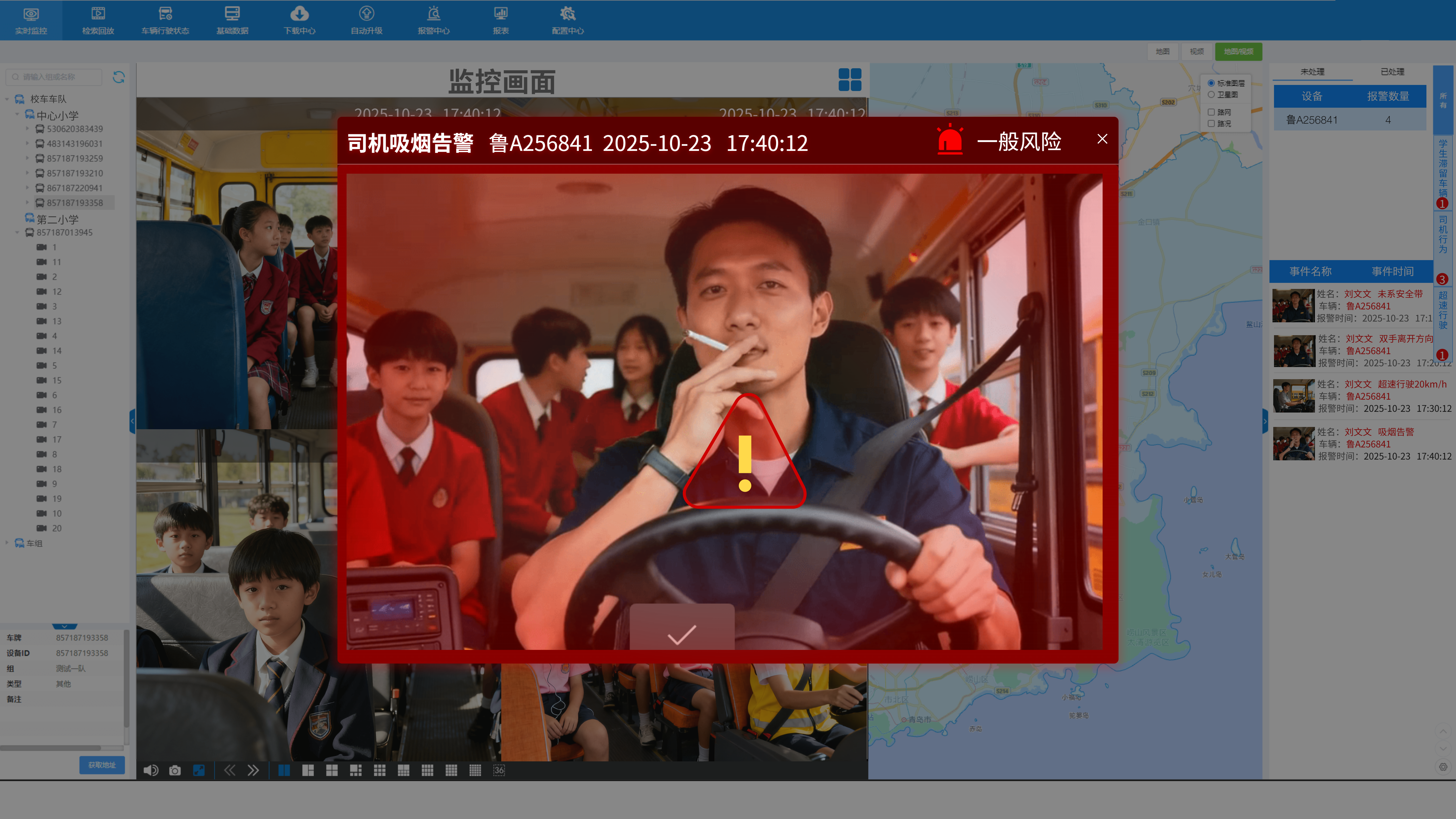Screen dimensions: 1456x819
Task: Collapse vehicle 857187013945 channel list
Action: (17, 232)
